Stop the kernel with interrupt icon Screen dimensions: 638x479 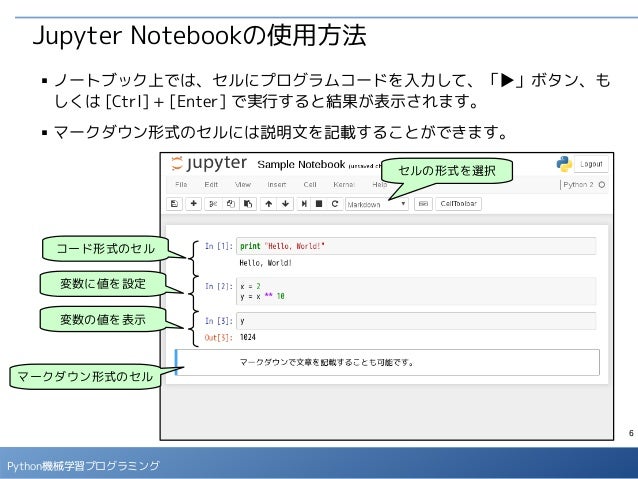click(319, 204)
